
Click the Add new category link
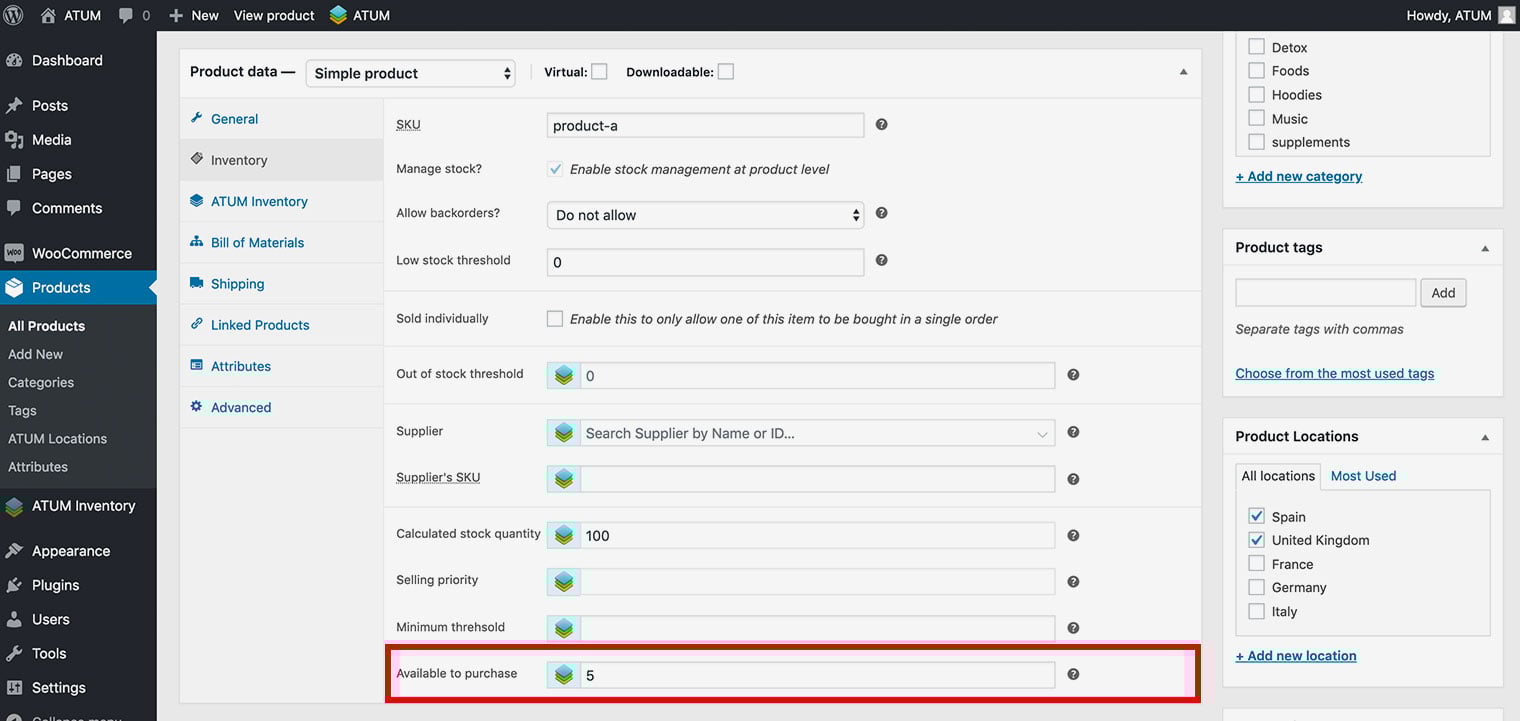click(x=1298, y=176)
